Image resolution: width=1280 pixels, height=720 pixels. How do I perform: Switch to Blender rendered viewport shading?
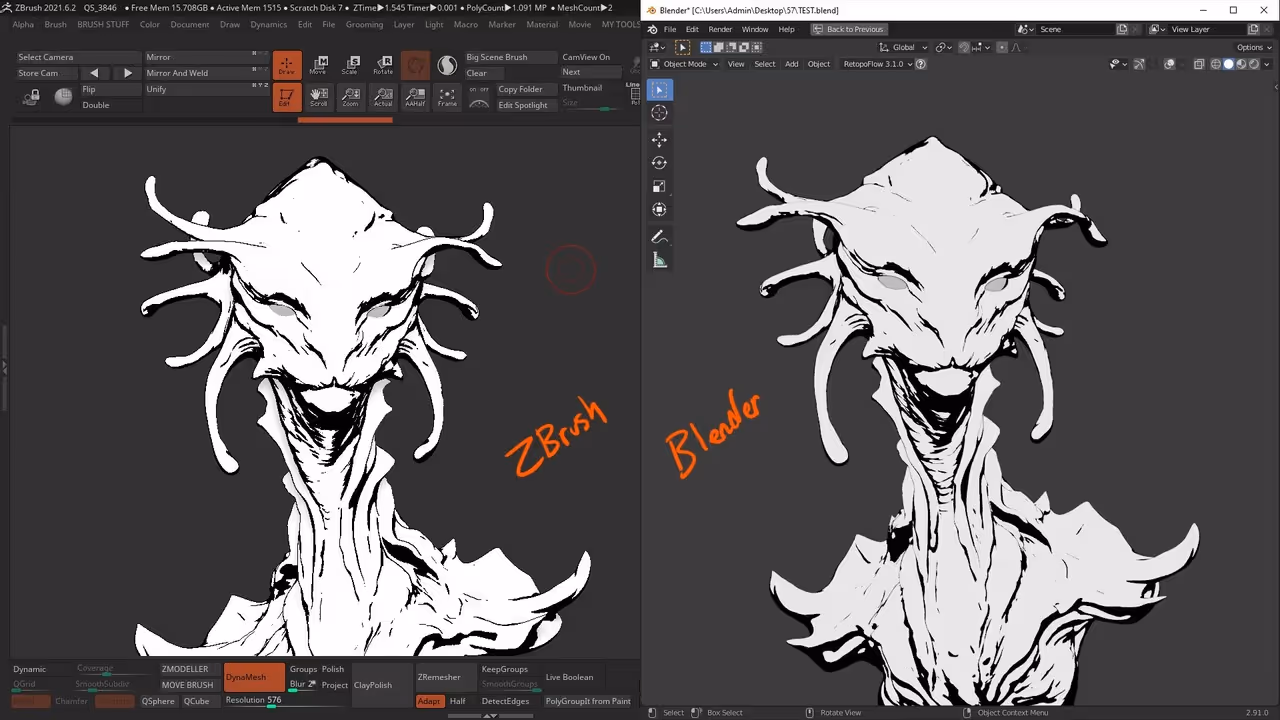[x=1253, y=64]
